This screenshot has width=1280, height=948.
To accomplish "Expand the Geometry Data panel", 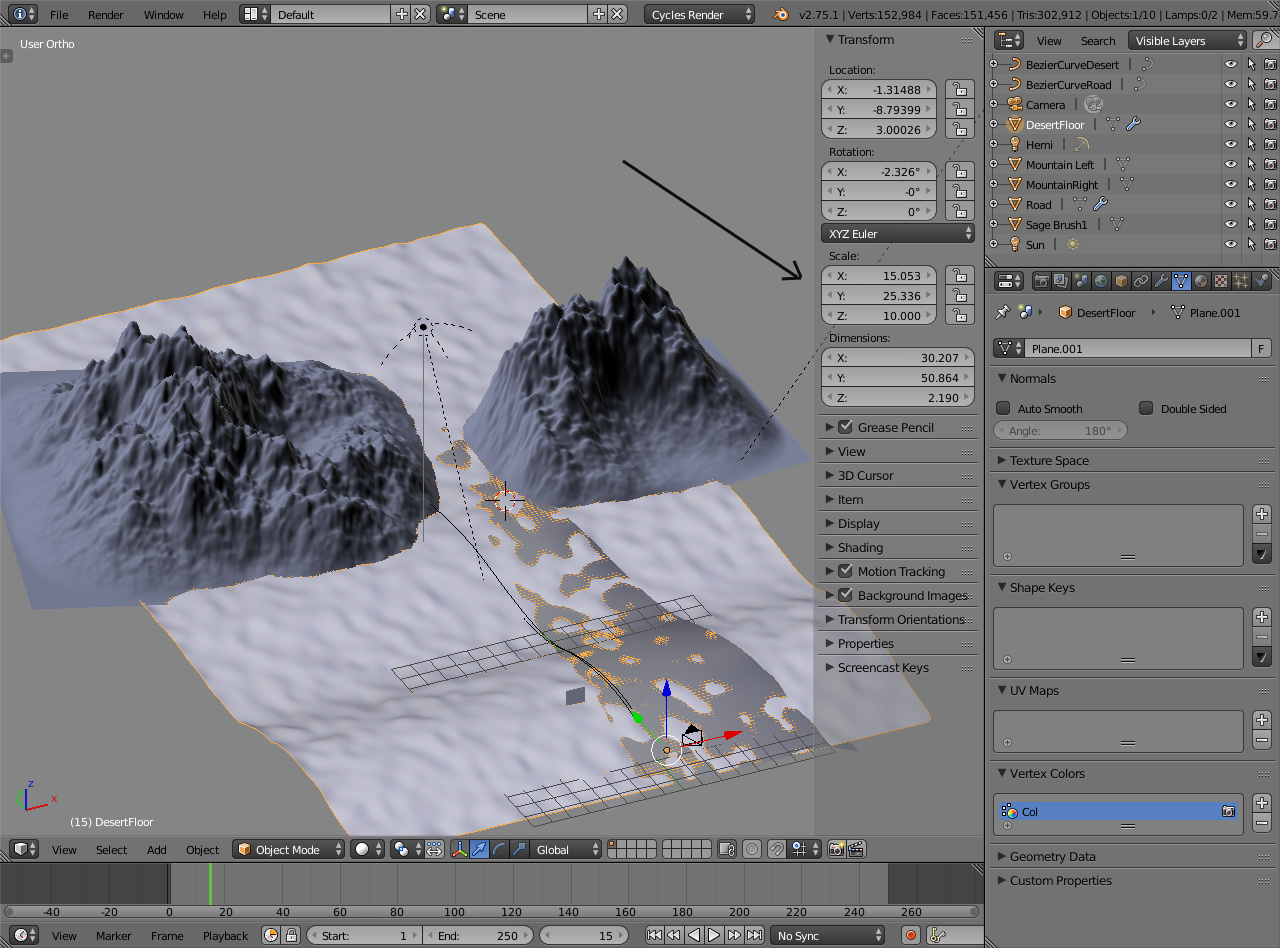I will click(1052, 856).
